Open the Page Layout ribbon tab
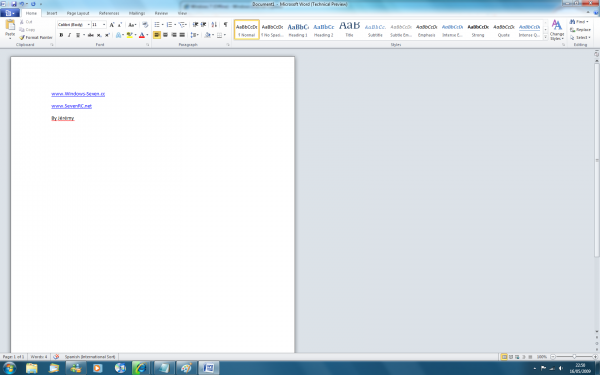This screenshot has width=600, height=375. (78, 13)
